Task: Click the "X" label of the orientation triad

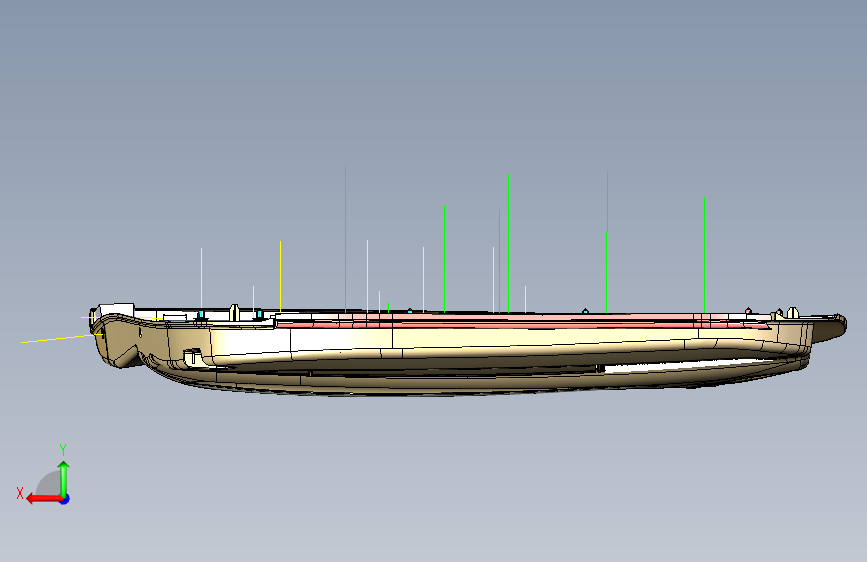Action: pyautogui.click(x=20, y=493)
